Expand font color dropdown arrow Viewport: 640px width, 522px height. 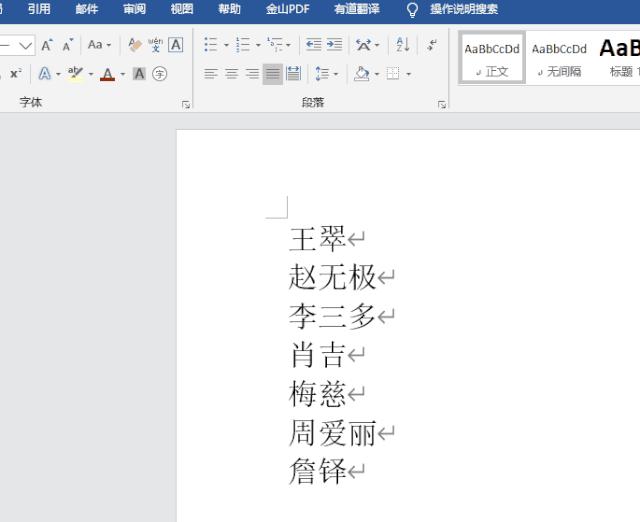click(122, 74)
